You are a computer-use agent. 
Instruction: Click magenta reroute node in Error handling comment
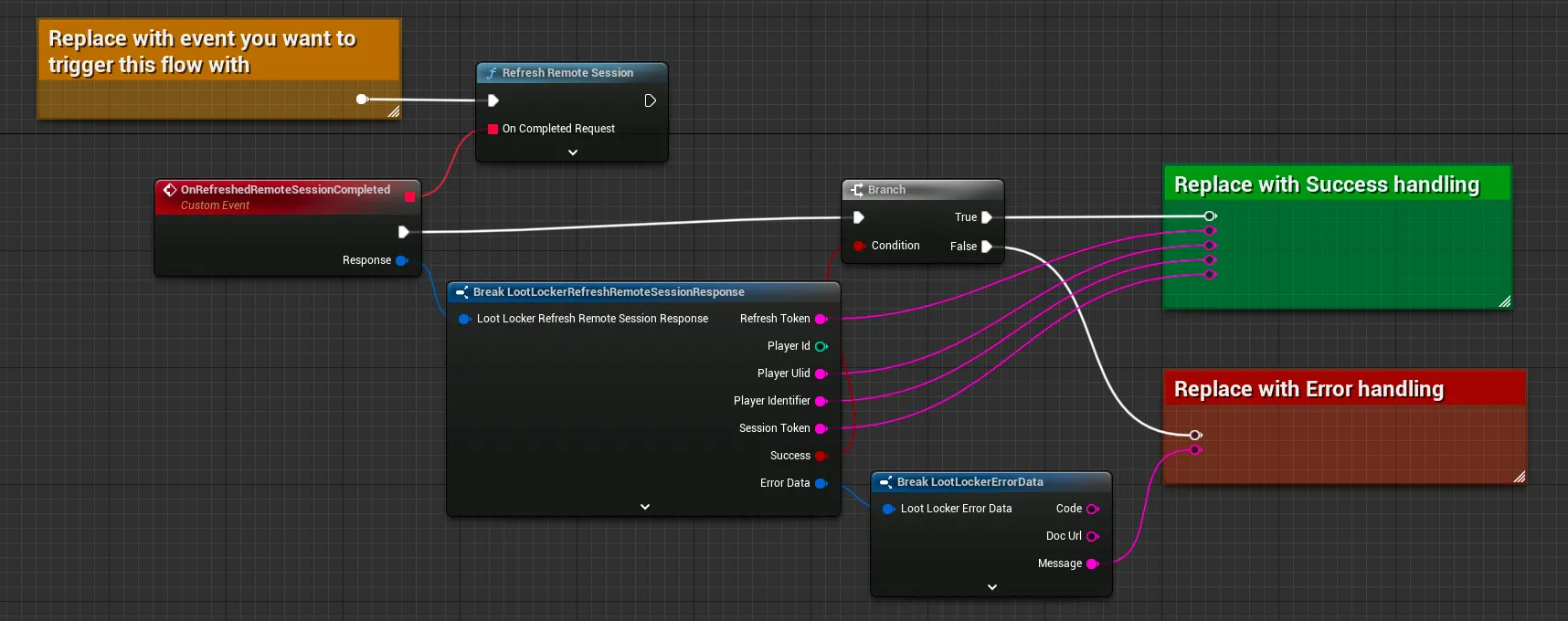1195,449
